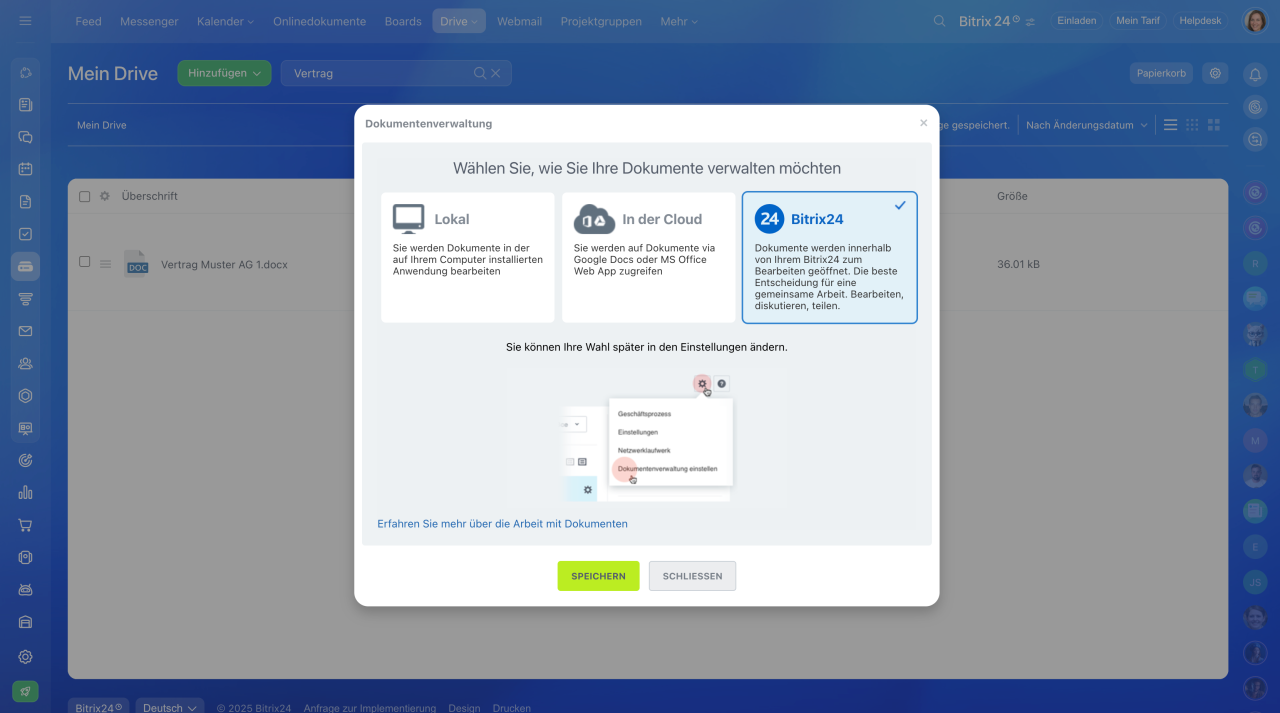Switch to list view
Screen dimensions: 1280x713
[x=1170, y=125]
